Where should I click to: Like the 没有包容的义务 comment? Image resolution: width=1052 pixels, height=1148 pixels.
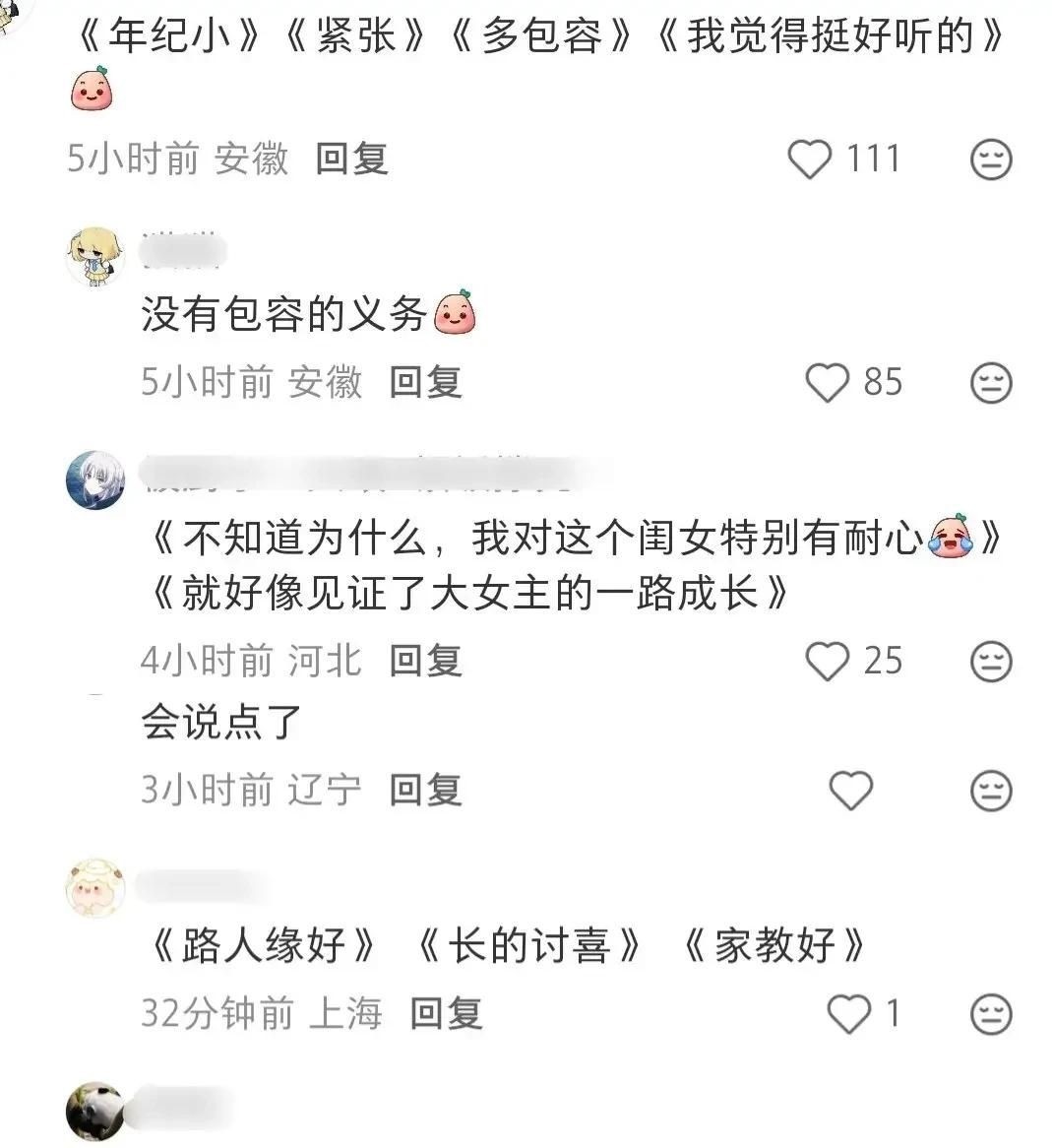827,382
